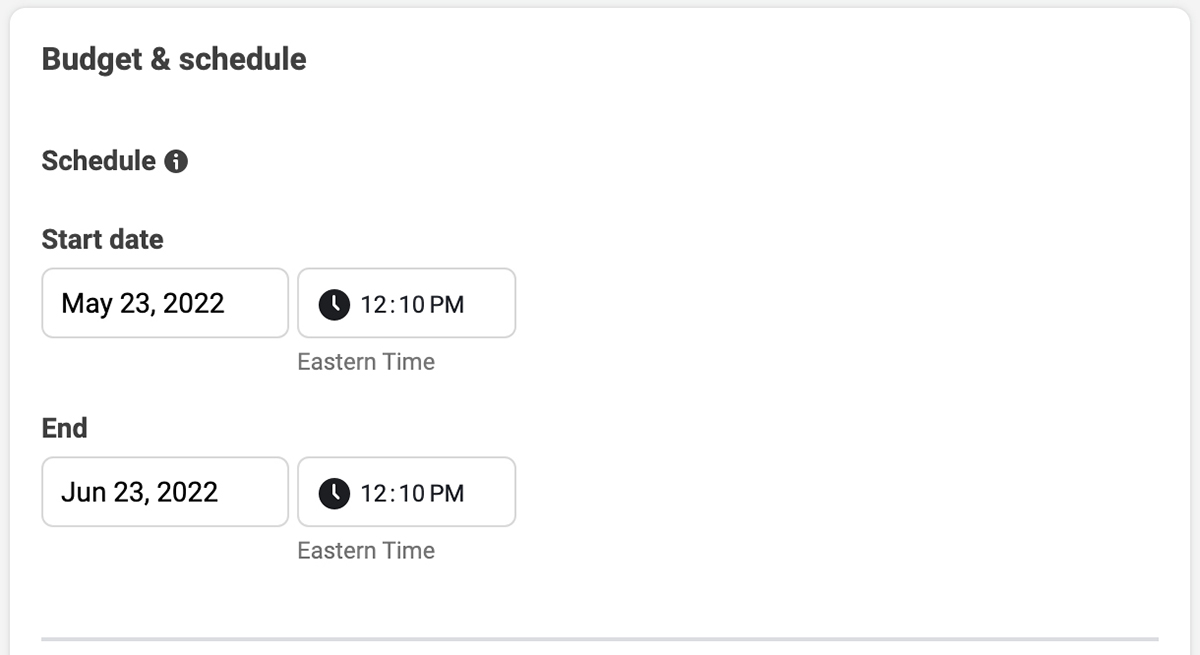Click the Schedule label text
This screenshot has width=1200, height=655.
[98, 161]
